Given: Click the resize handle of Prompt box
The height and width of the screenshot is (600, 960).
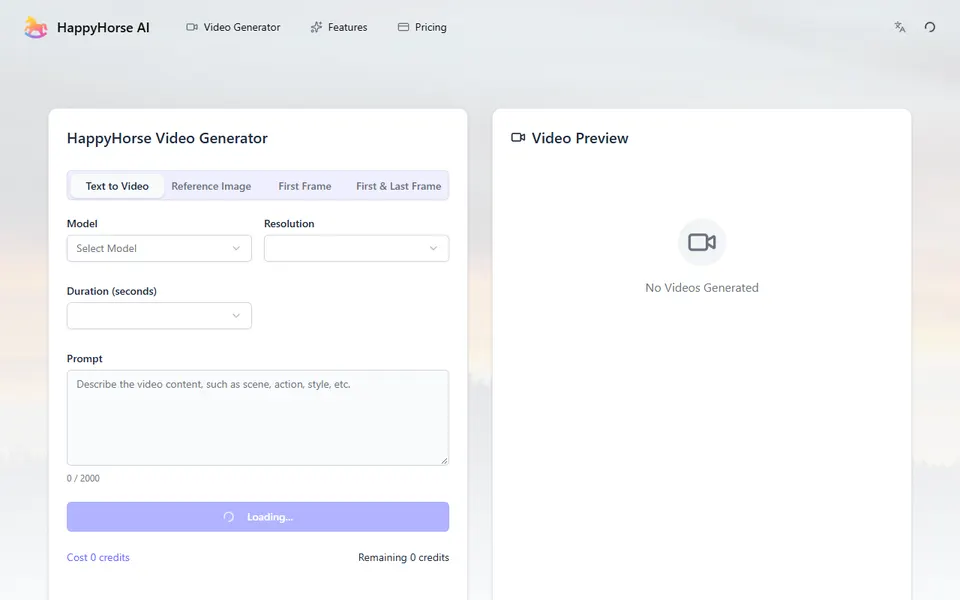Looking at the screenshot, I should point(444,460).
